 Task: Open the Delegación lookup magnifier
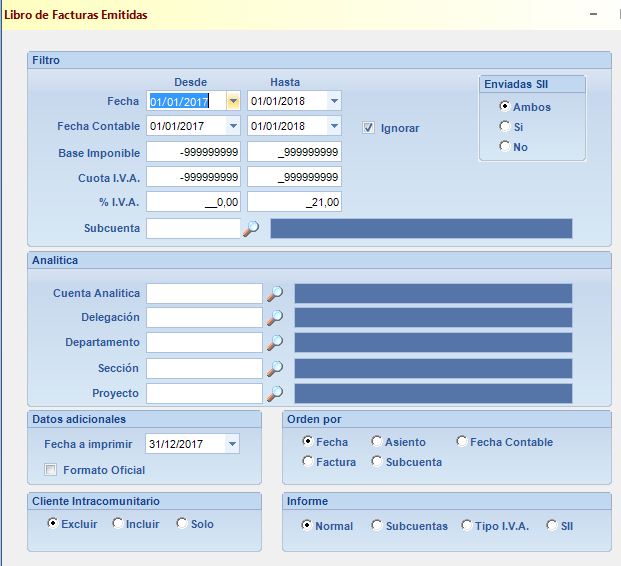[x=274, y=318]
